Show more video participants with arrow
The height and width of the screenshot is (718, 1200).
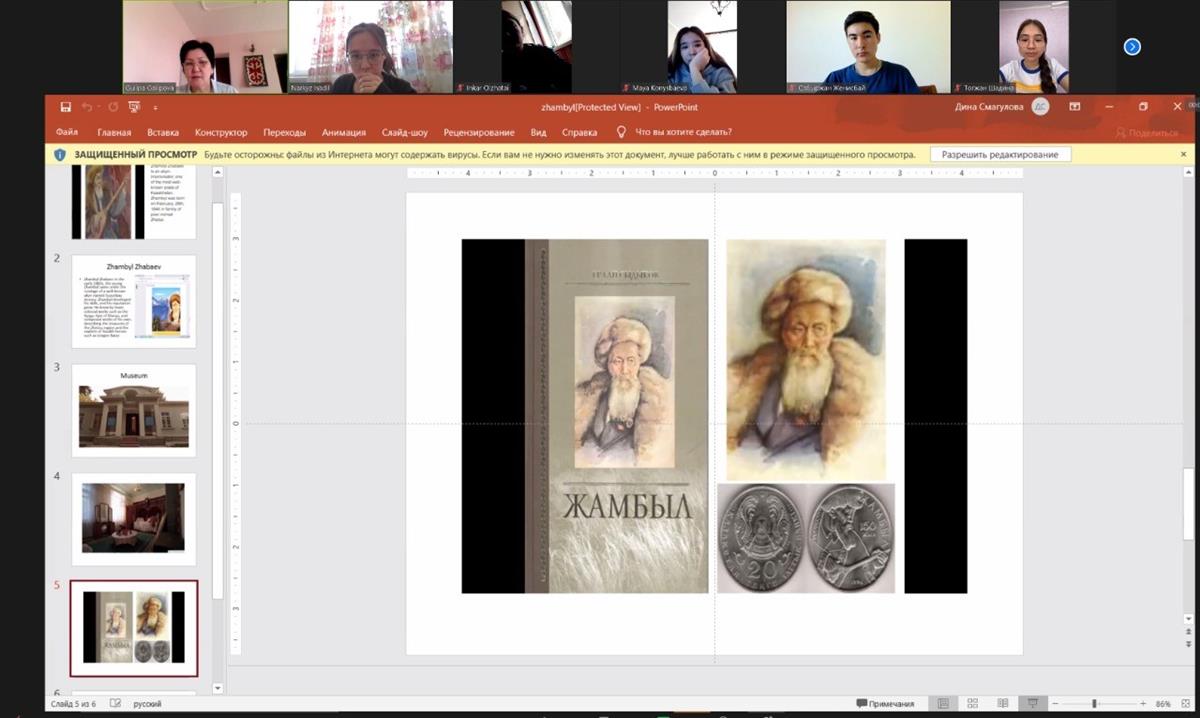click(x=1132, y=46)
